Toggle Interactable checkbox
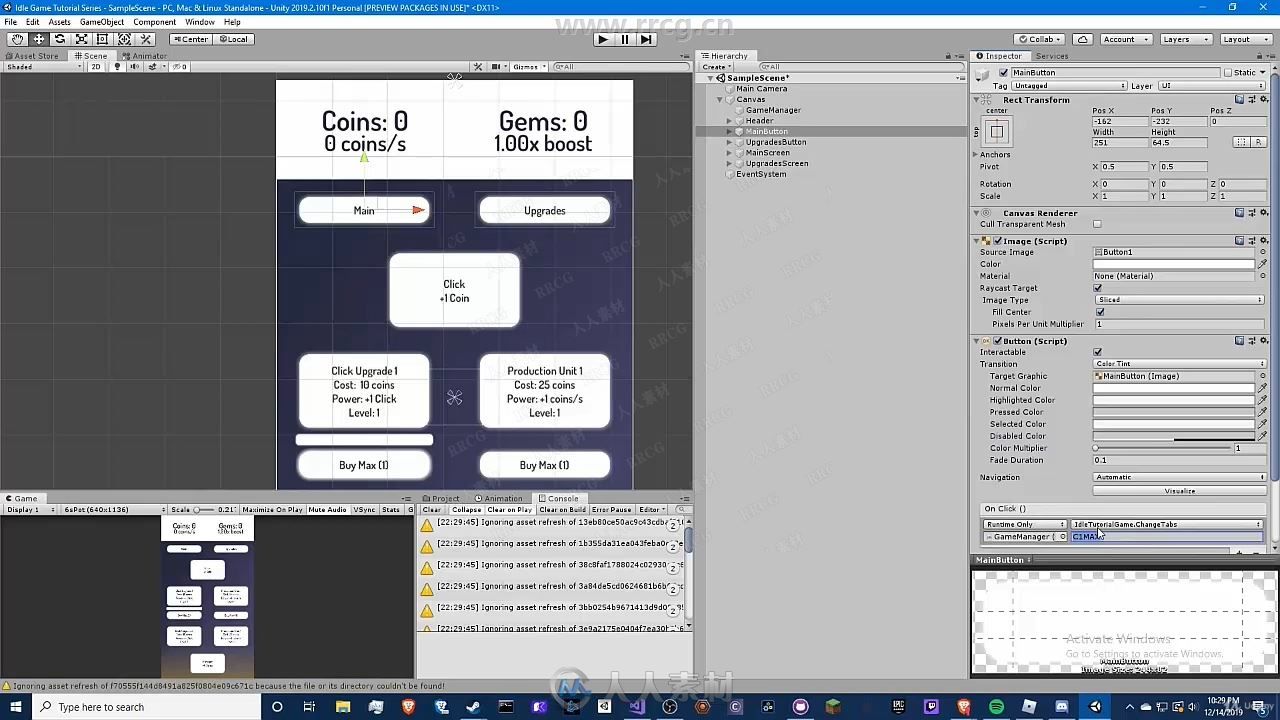 [x=1097, y=352]
